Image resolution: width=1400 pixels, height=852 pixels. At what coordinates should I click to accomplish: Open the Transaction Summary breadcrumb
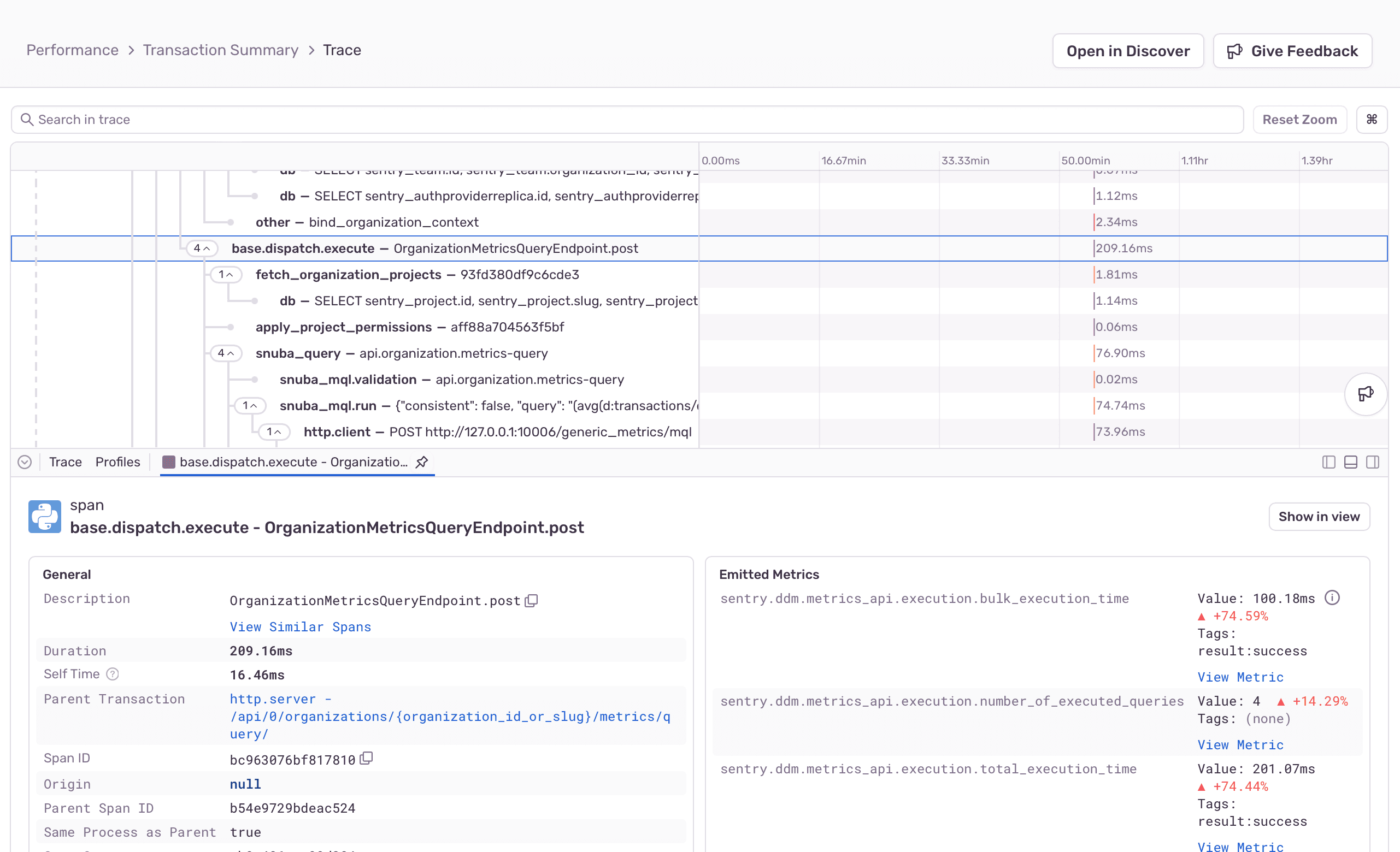pyautogui.click(x=220, y=50)
